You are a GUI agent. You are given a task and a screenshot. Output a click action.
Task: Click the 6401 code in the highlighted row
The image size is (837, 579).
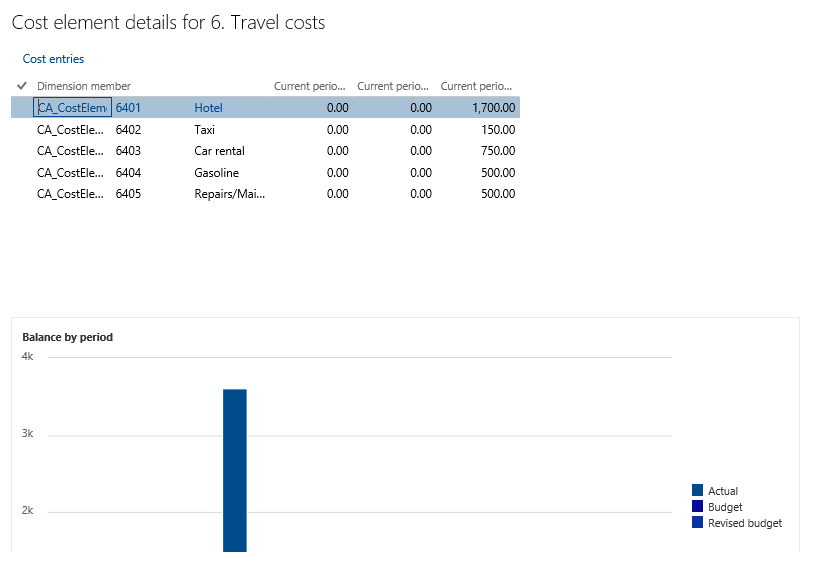(128, 107)
